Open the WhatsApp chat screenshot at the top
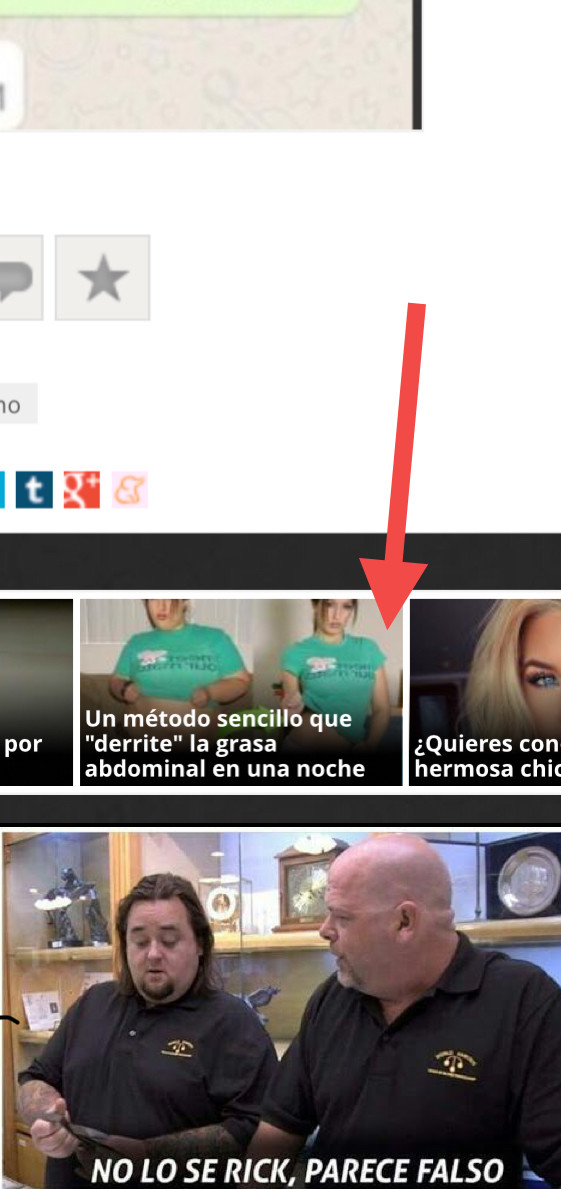Image resolution: width=561 pixels, height=1189 pixels. tap(210, 64)
